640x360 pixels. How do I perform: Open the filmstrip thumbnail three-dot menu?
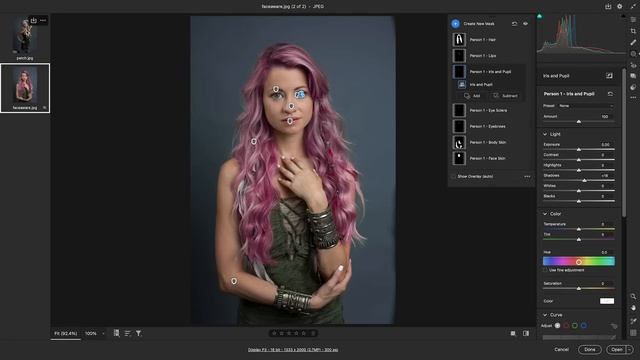[43, 20]
